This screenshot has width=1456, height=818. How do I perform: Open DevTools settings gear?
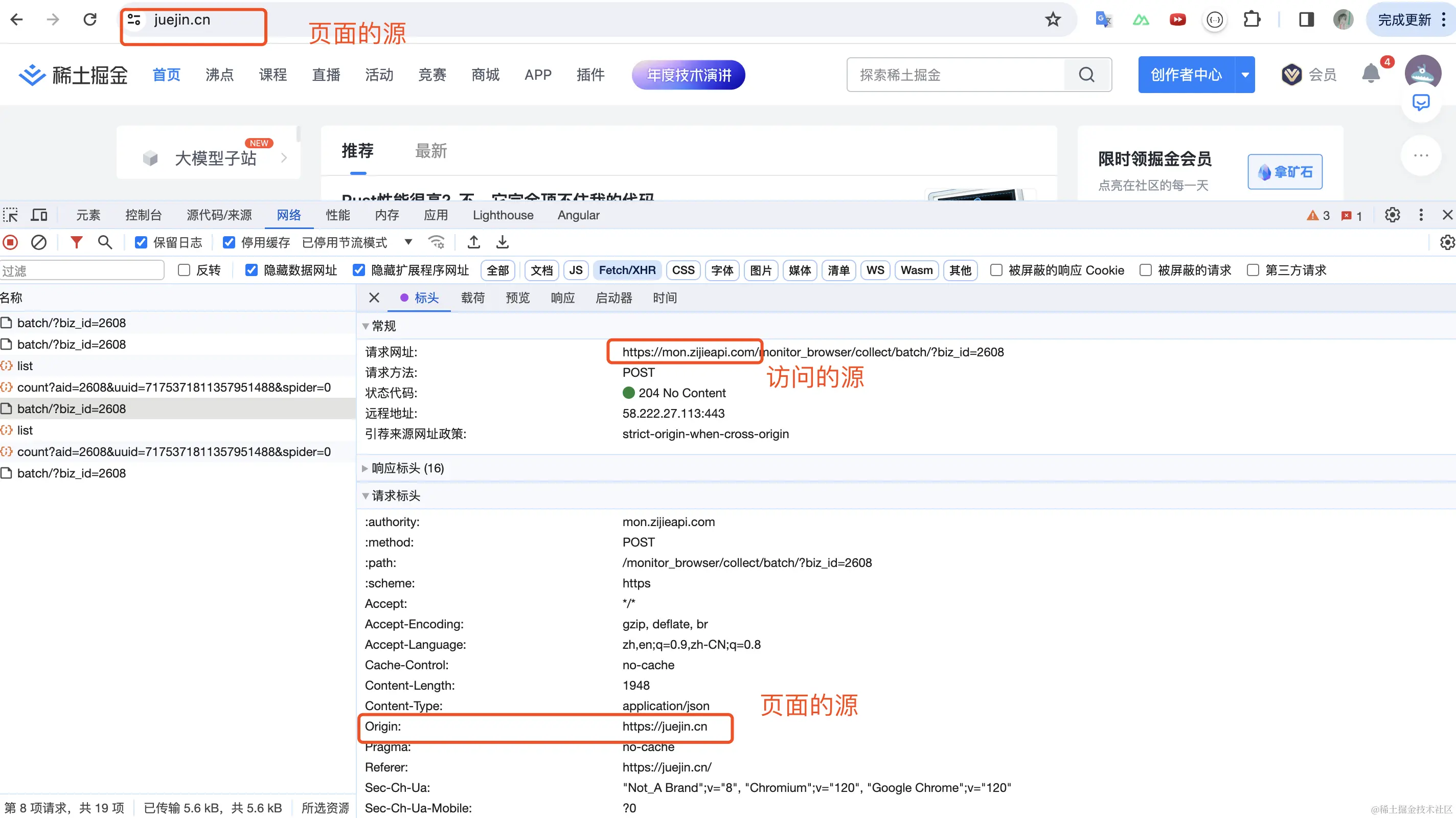coord(1392,215)
